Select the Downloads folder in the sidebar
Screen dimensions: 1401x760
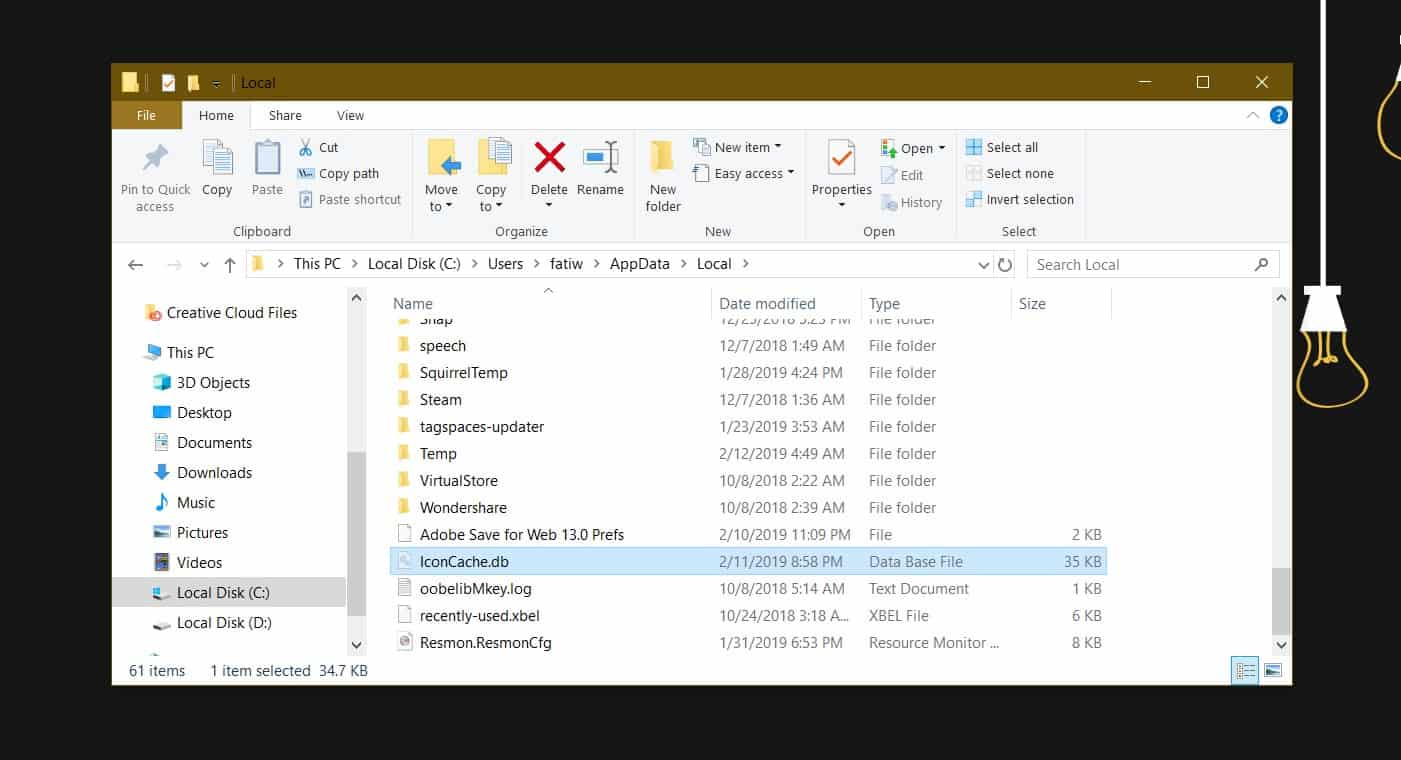(x=216, y=472)
